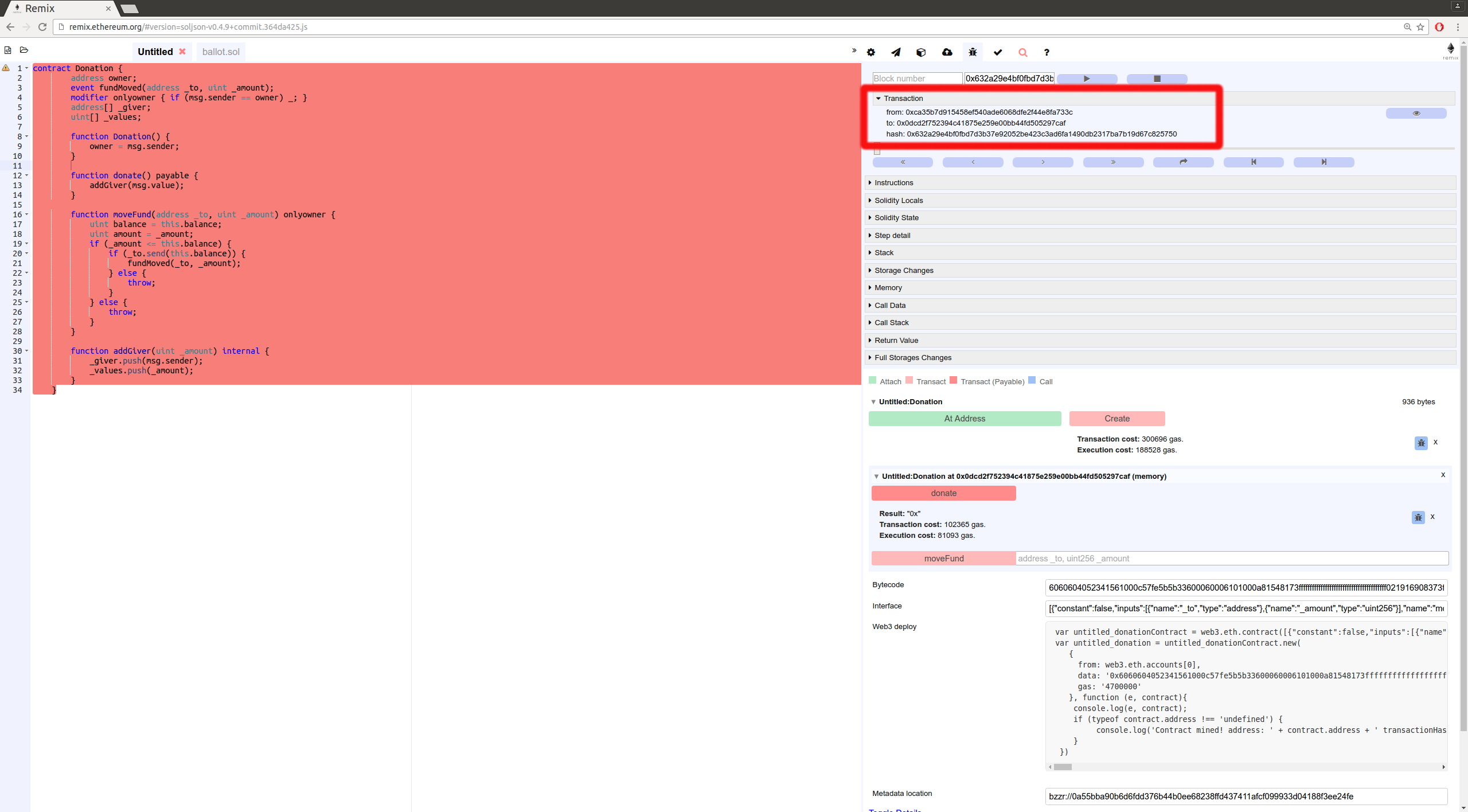Toggle the eye icon beside the transaction details
Image resolution: width=1468 pixels, height=812 pixels.
tap(1416, 114)
